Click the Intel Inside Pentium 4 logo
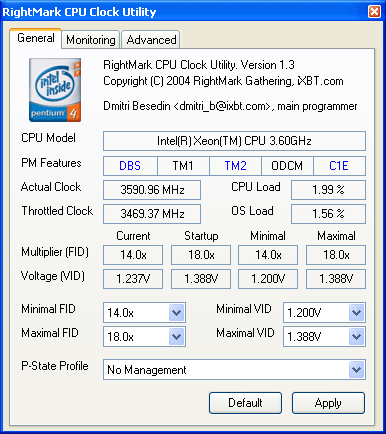Screen dimensions: 386x434 click(x=55, y=90)
